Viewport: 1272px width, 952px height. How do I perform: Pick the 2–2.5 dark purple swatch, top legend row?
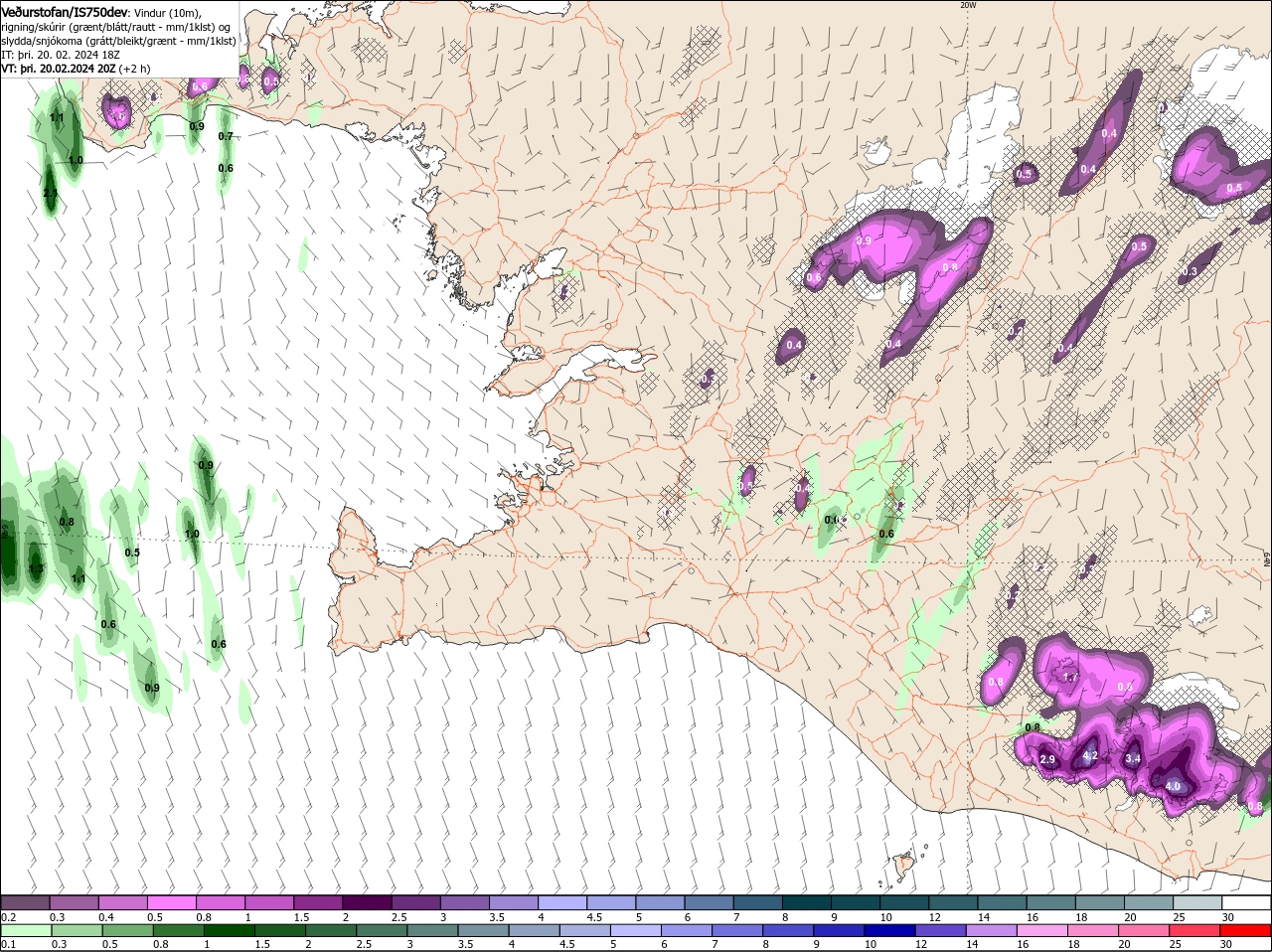(367, 902)
